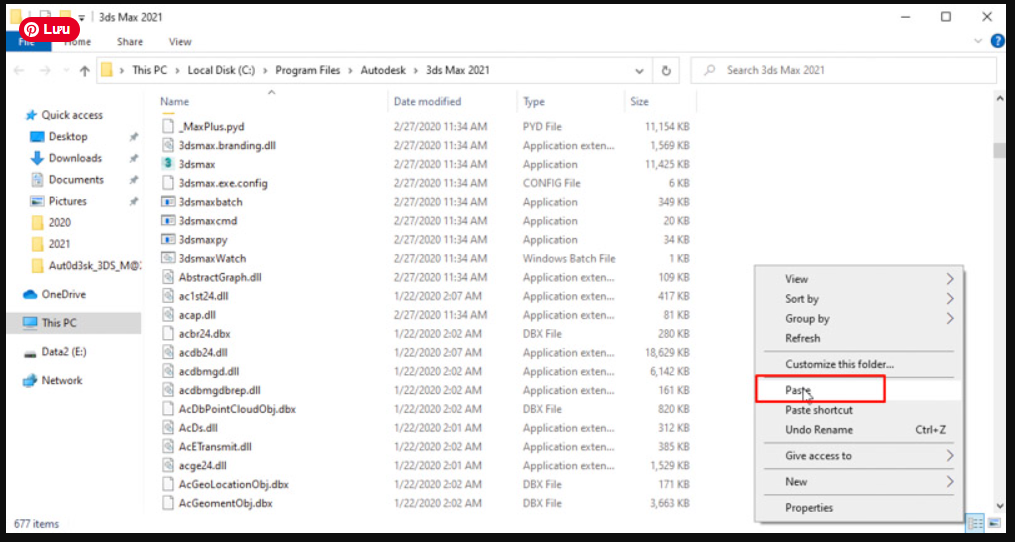The height and width of the screenshot is (542, 1015).
Task: Sort files by the Date modified column
Action: [427, 102]
